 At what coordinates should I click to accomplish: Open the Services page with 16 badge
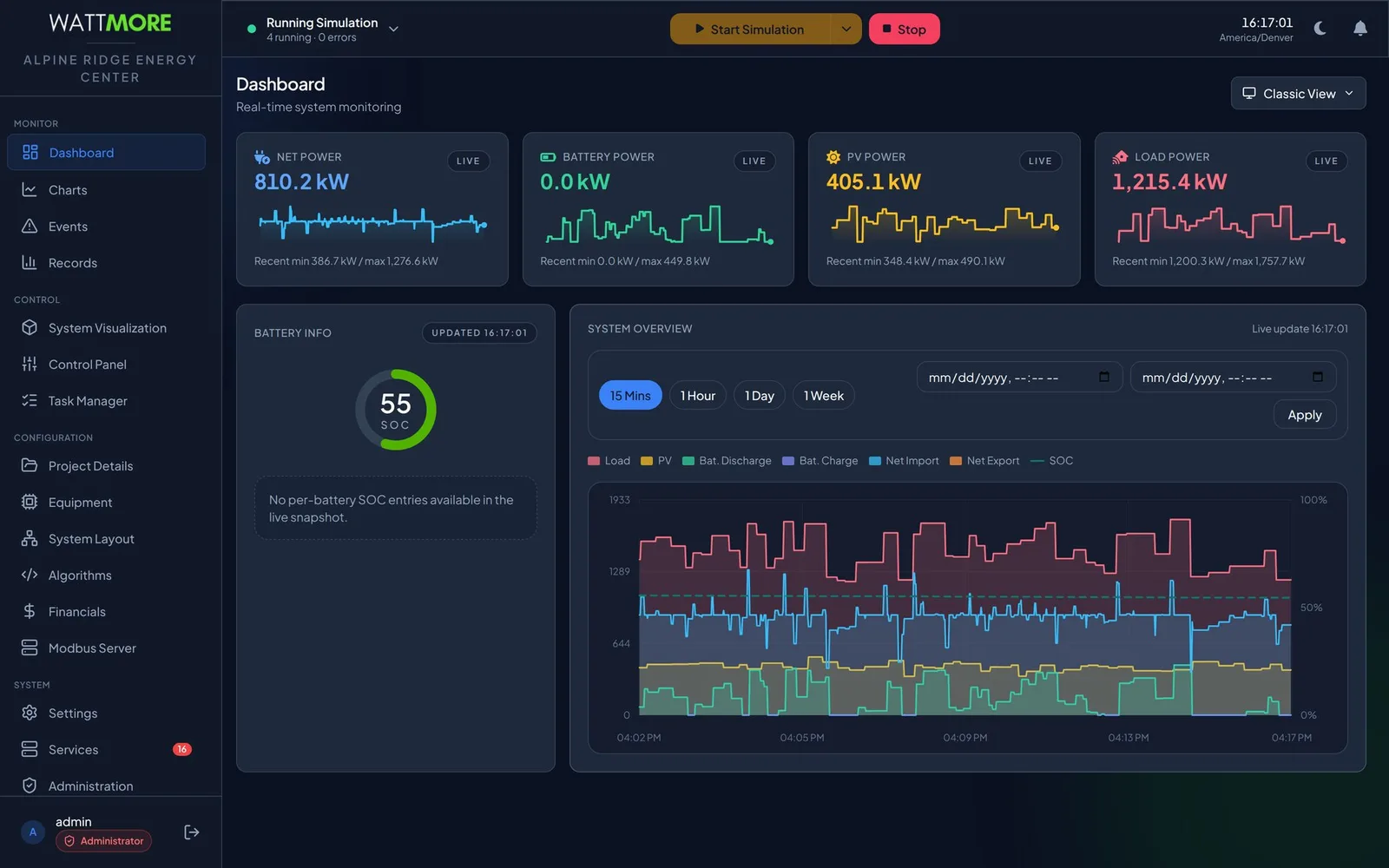[x=106, y=749]
